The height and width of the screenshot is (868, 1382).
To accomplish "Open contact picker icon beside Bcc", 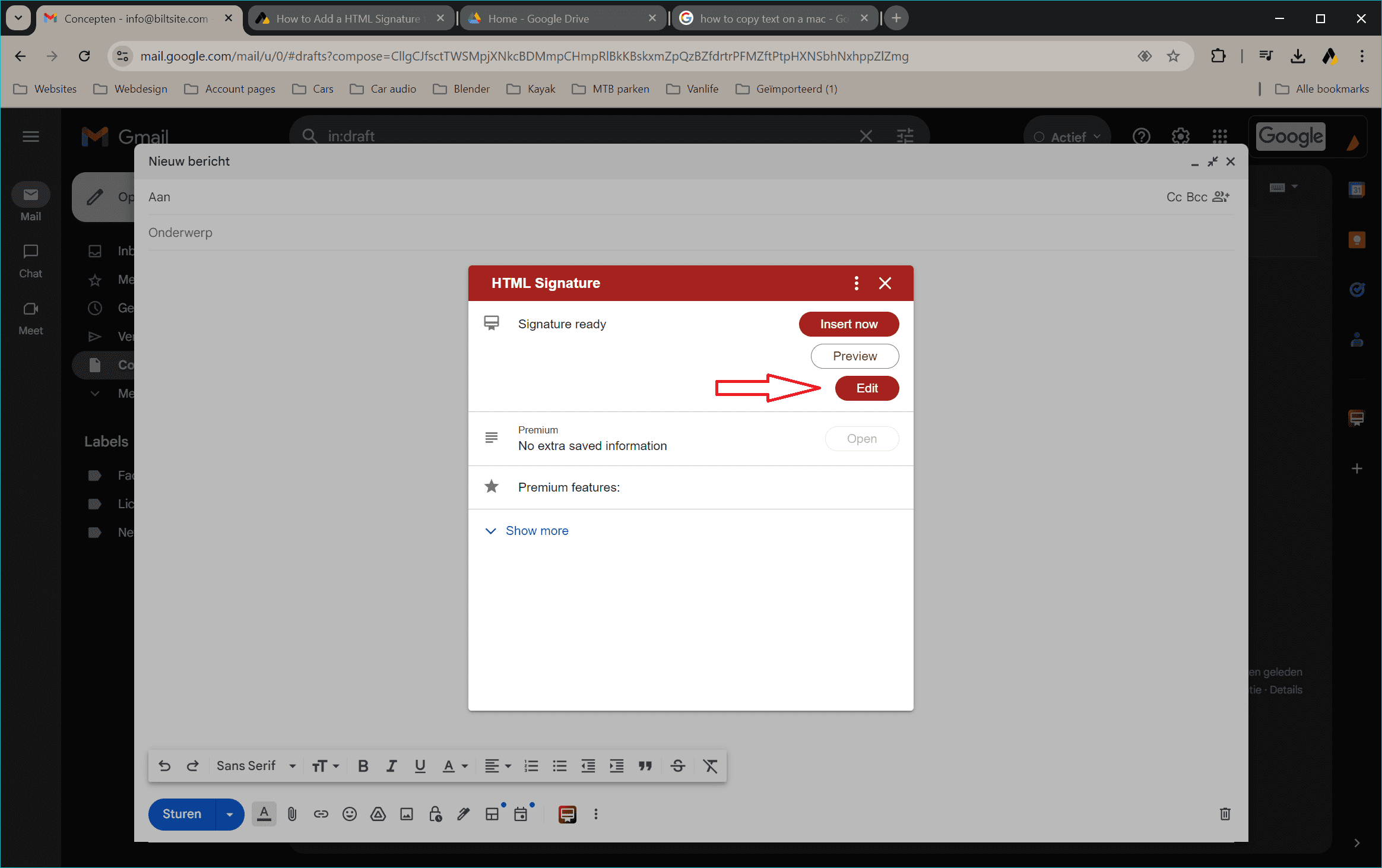I will (1221, 197).
